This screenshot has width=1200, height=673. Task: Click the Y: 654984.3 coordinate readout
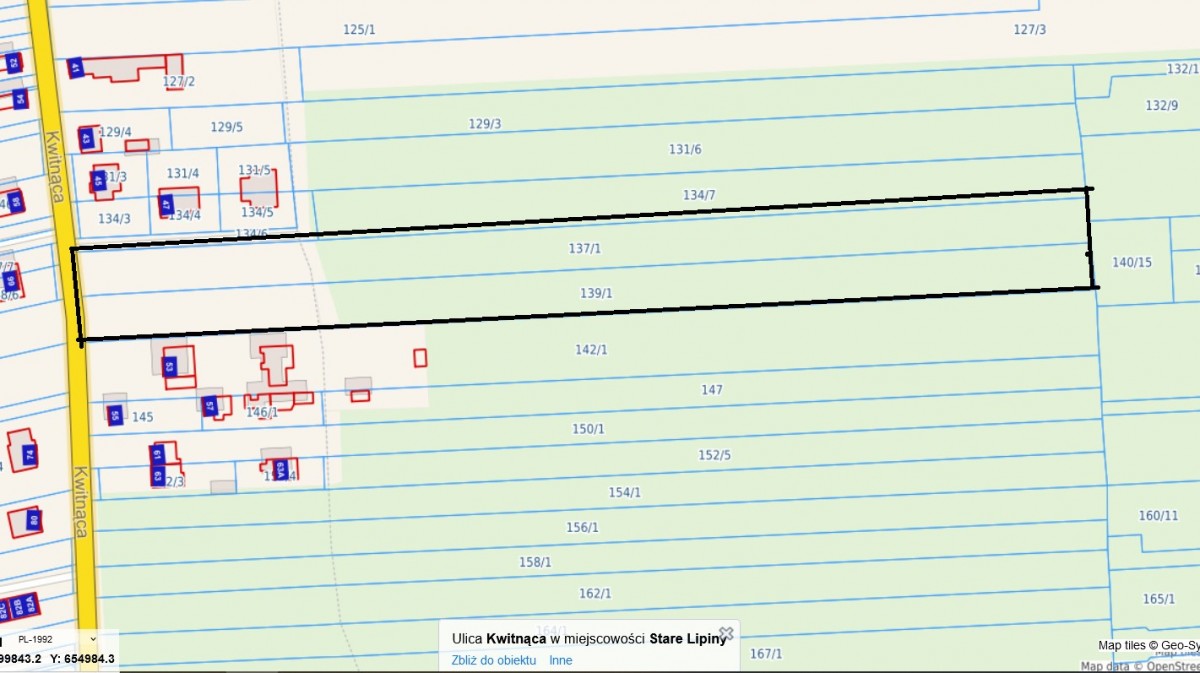coord(81,658)
